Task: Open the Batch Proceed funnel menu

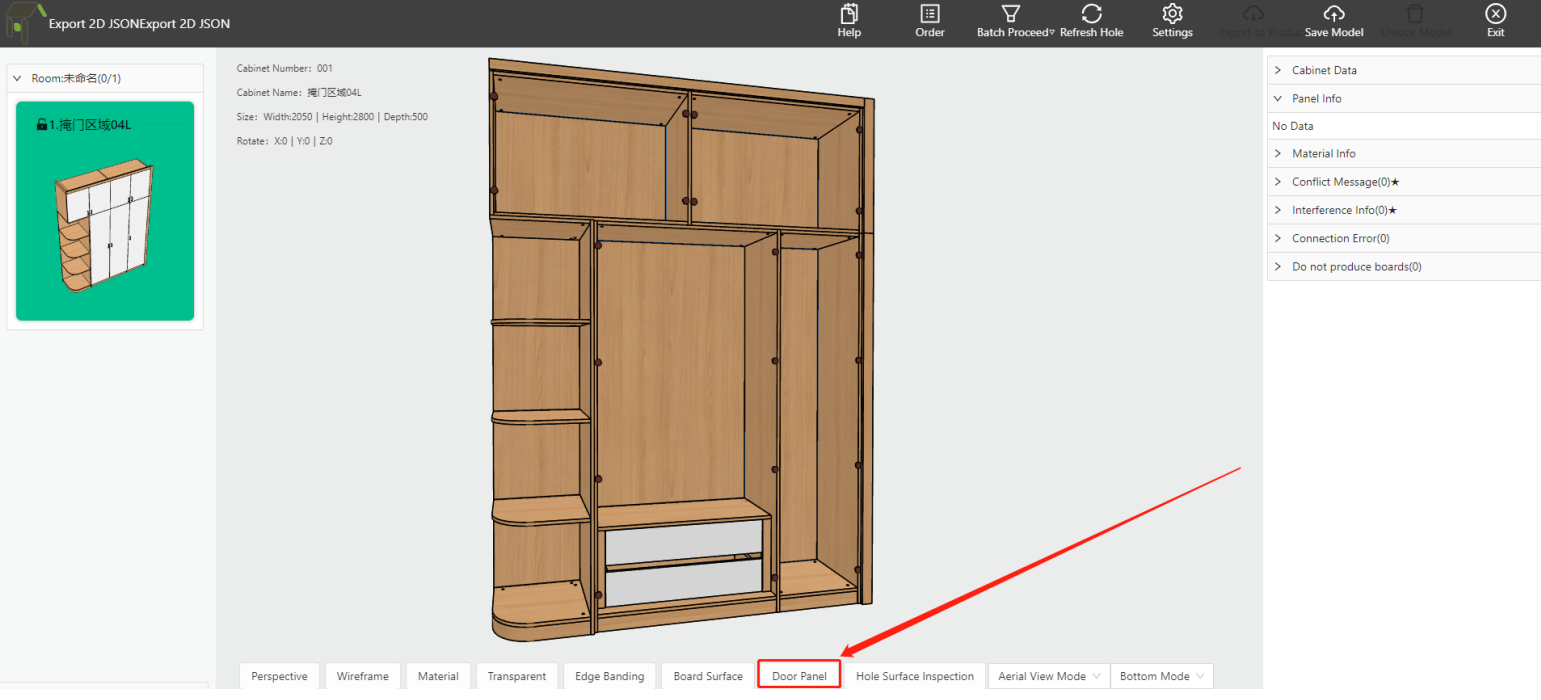Action: (1011, 14)
